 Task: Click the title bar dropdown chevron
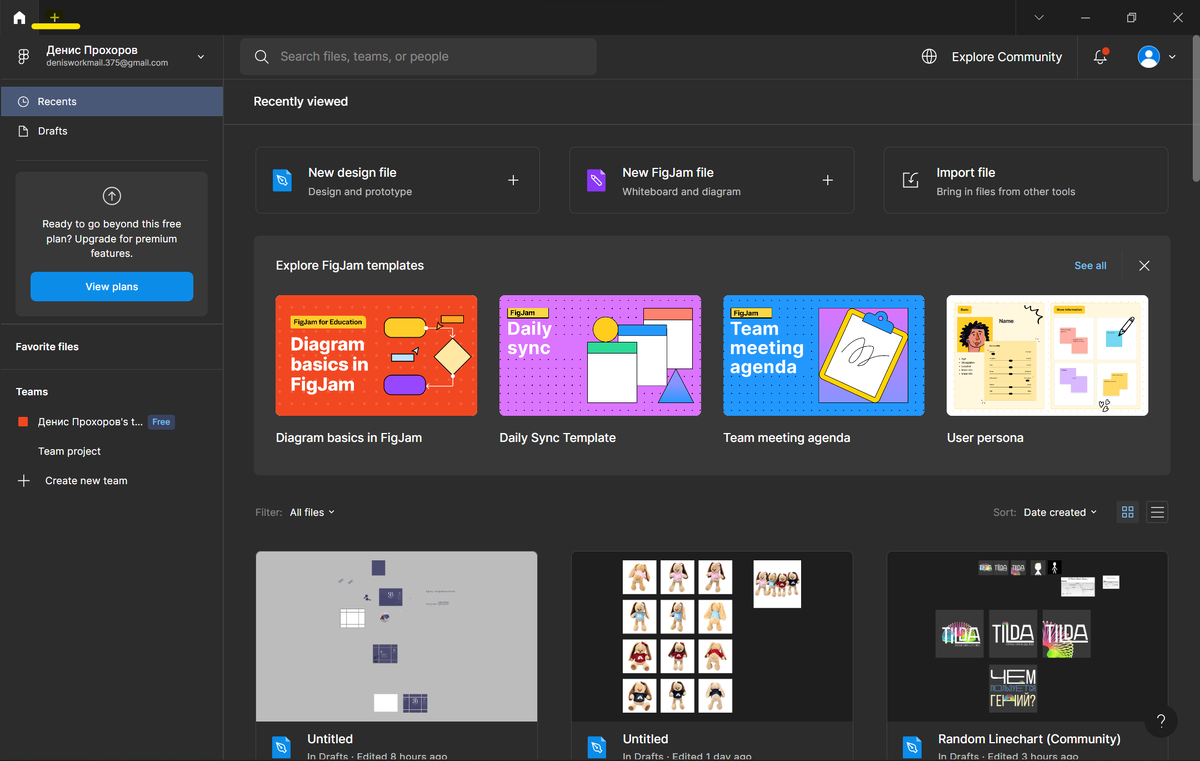1039,18
